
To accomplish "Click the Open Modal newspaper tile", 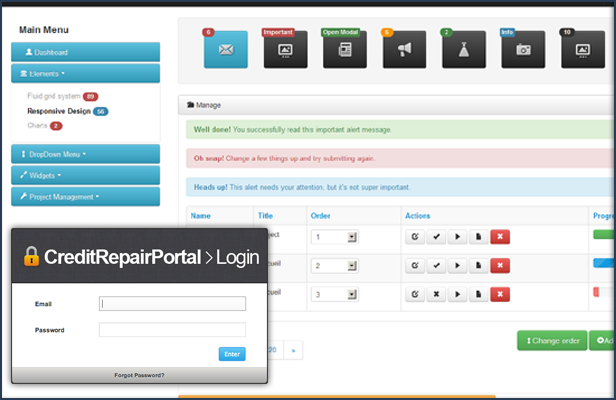I will (345, 50).
